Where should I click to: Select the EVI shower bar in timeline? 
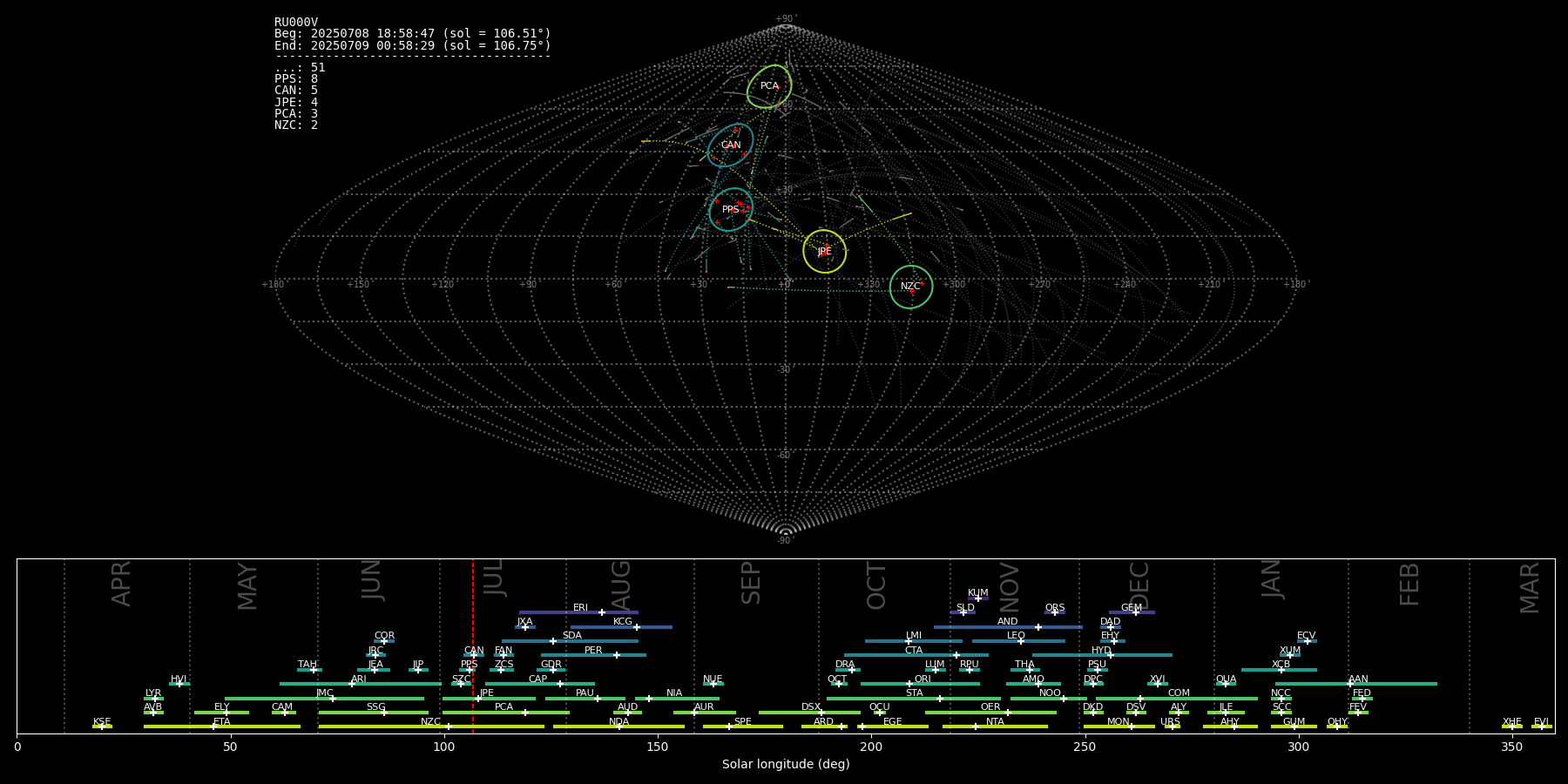[x=1542, y=727]
